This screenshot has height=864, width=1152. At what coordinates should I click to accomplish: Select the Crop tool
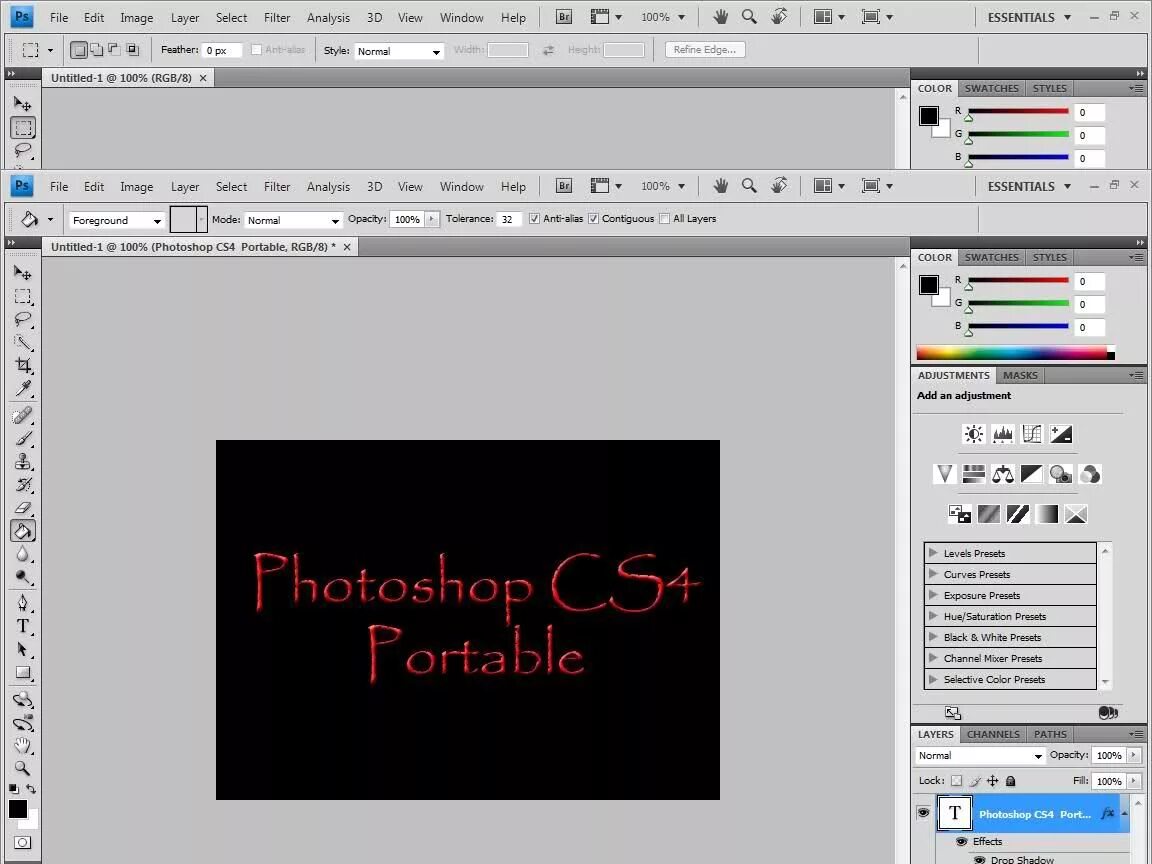pyautogui.click(x=23, y=365)
